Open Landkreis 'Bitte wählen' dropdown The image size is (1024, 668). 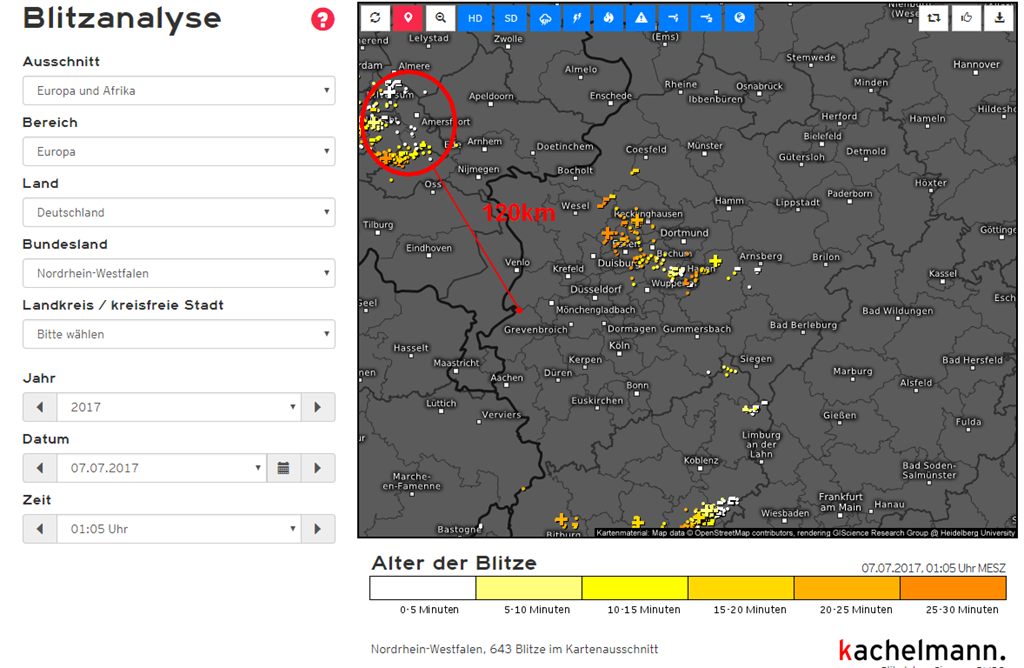pos(179,334)
